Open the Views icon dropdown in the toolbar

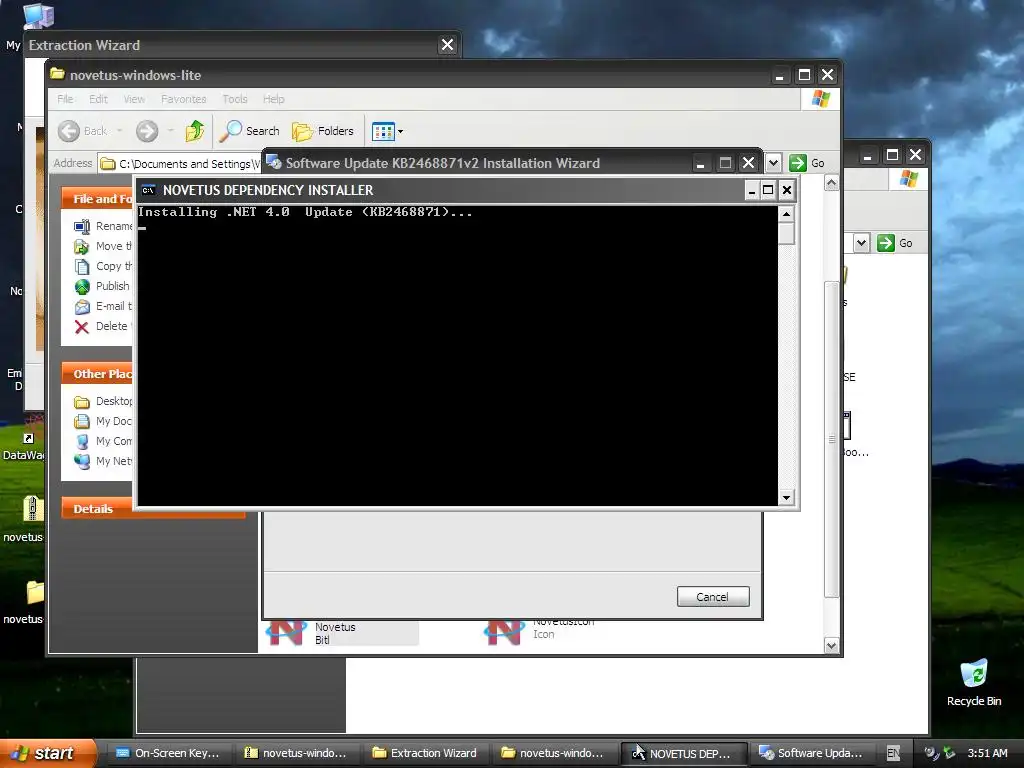[x=387, y=131]
